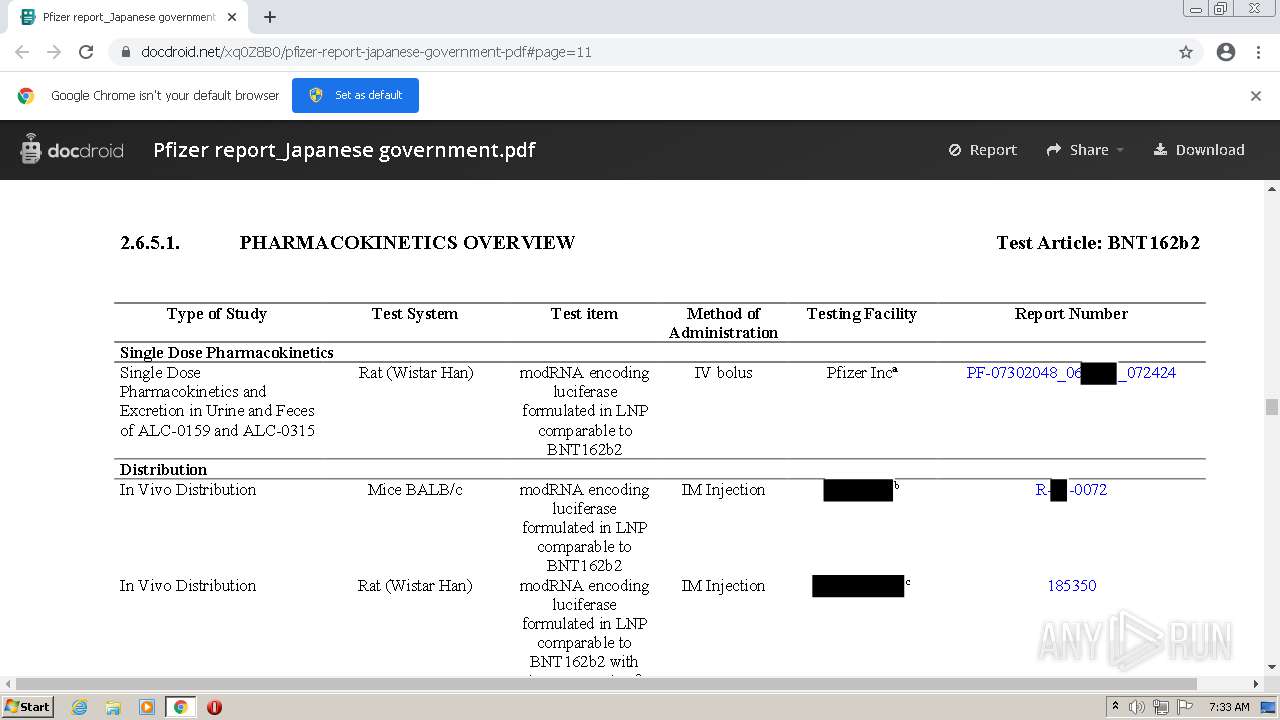
Task: Reload the page with the refresh icon
Action: [x=86, y=52]
